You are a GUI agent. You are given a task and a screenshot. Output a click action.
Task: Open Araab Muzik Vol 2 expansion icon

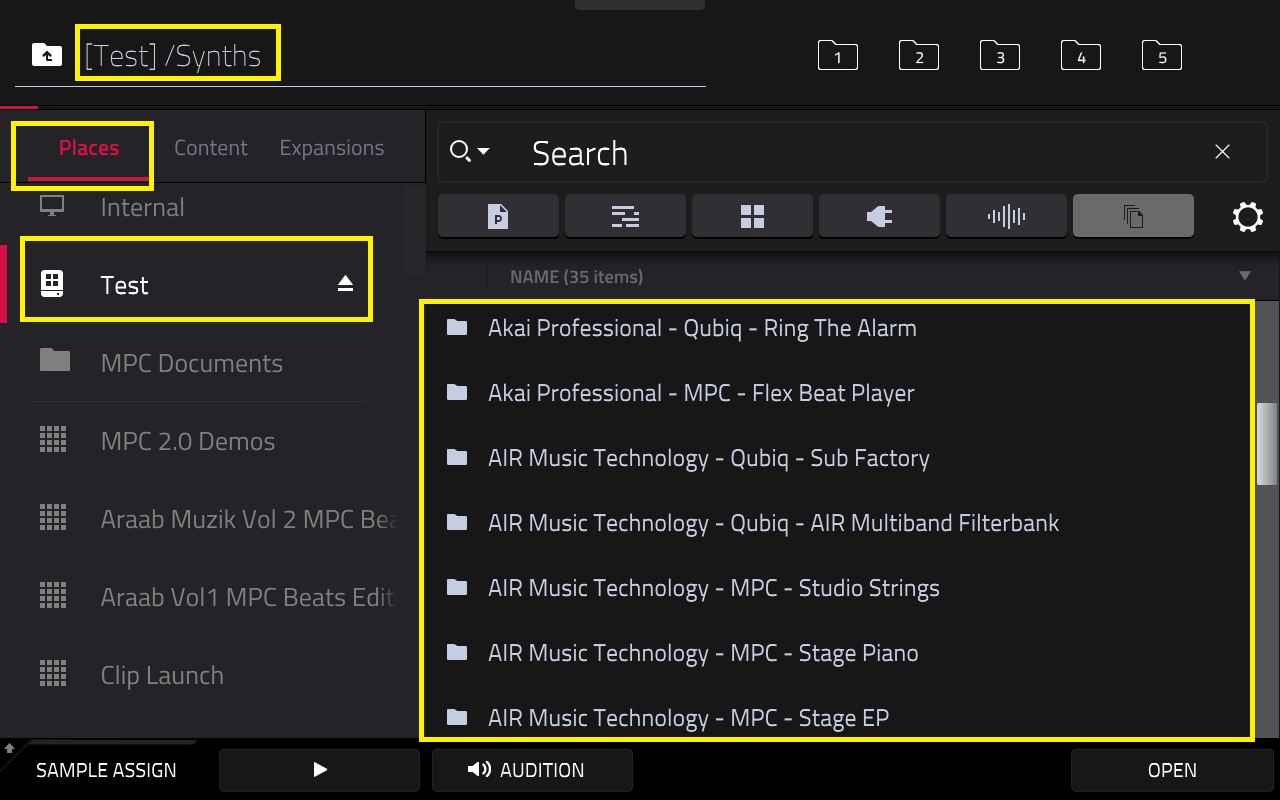tap(53, 517)
